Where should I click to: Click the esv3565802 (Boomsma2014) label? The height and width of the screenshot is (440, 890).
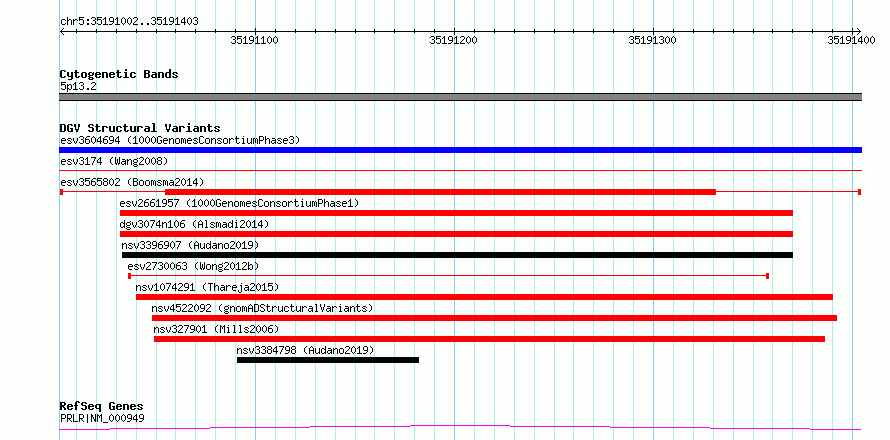pyautogui.click(x=132, y=182)
